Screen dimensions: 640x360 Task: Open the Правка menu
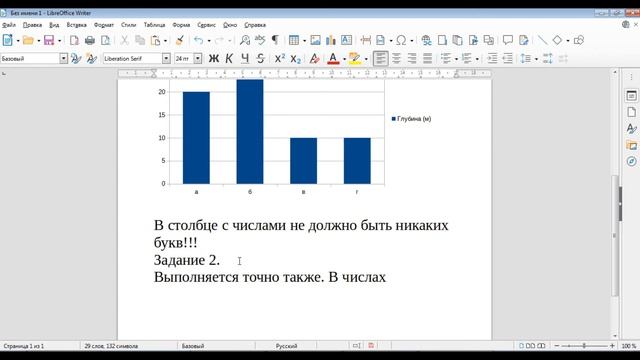(x=32, y=25)
